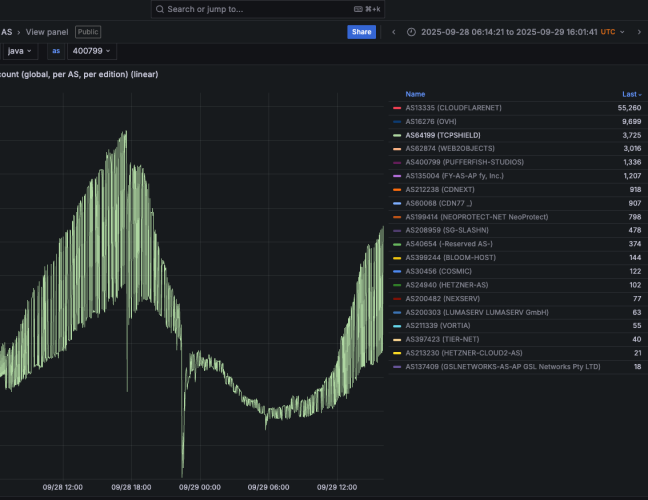Viewport: 648px width, 500px height.
Task: Click the clock icon in time picker
Action: pyautogui.click(x=412, y=32)
